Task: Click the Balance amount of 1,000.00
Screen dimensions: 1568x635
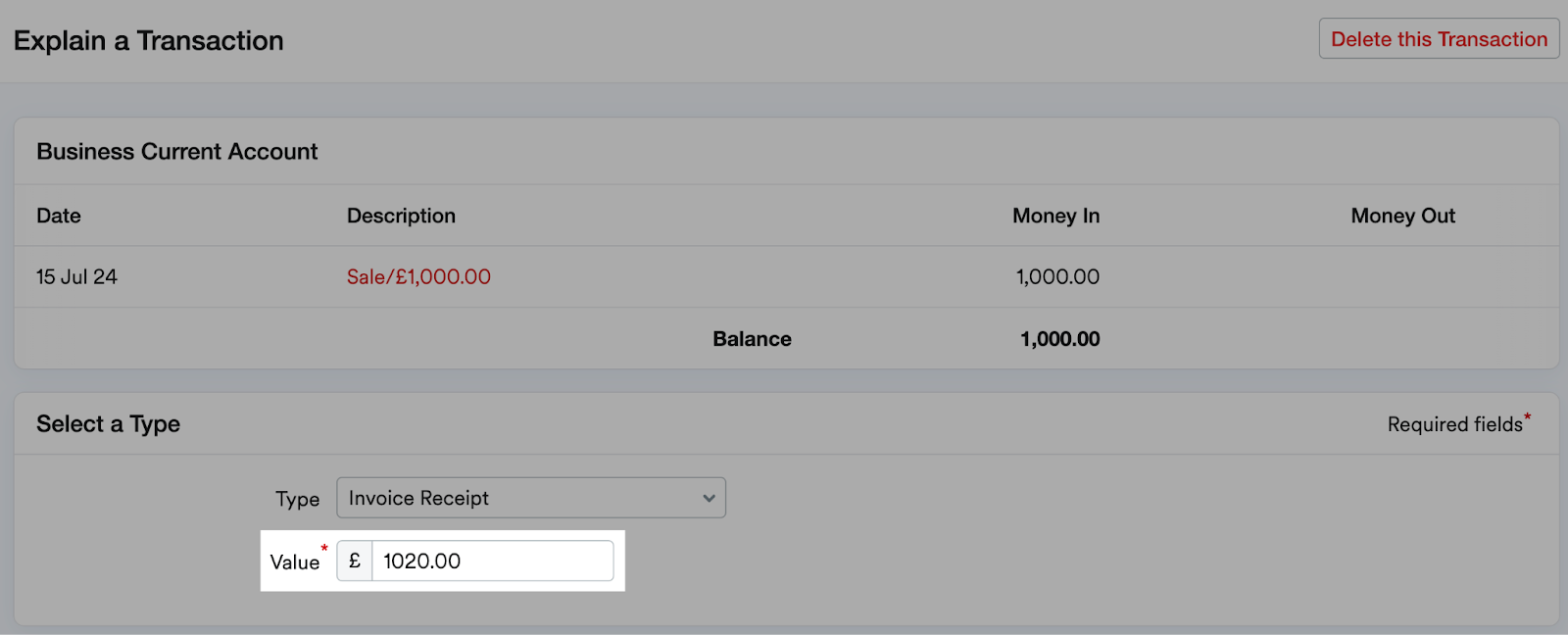Action: 1057,338
